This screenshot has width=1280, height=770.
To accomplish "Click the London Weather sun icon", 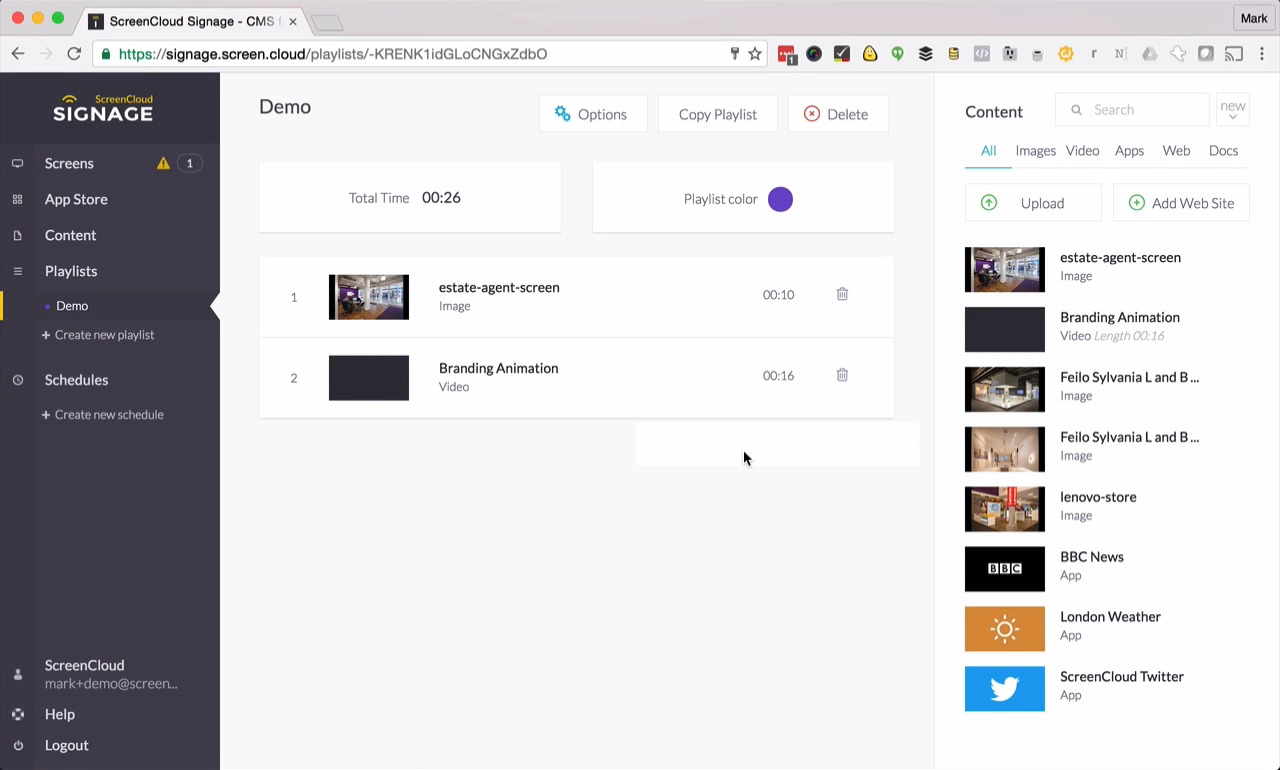I will (1004, 629).
